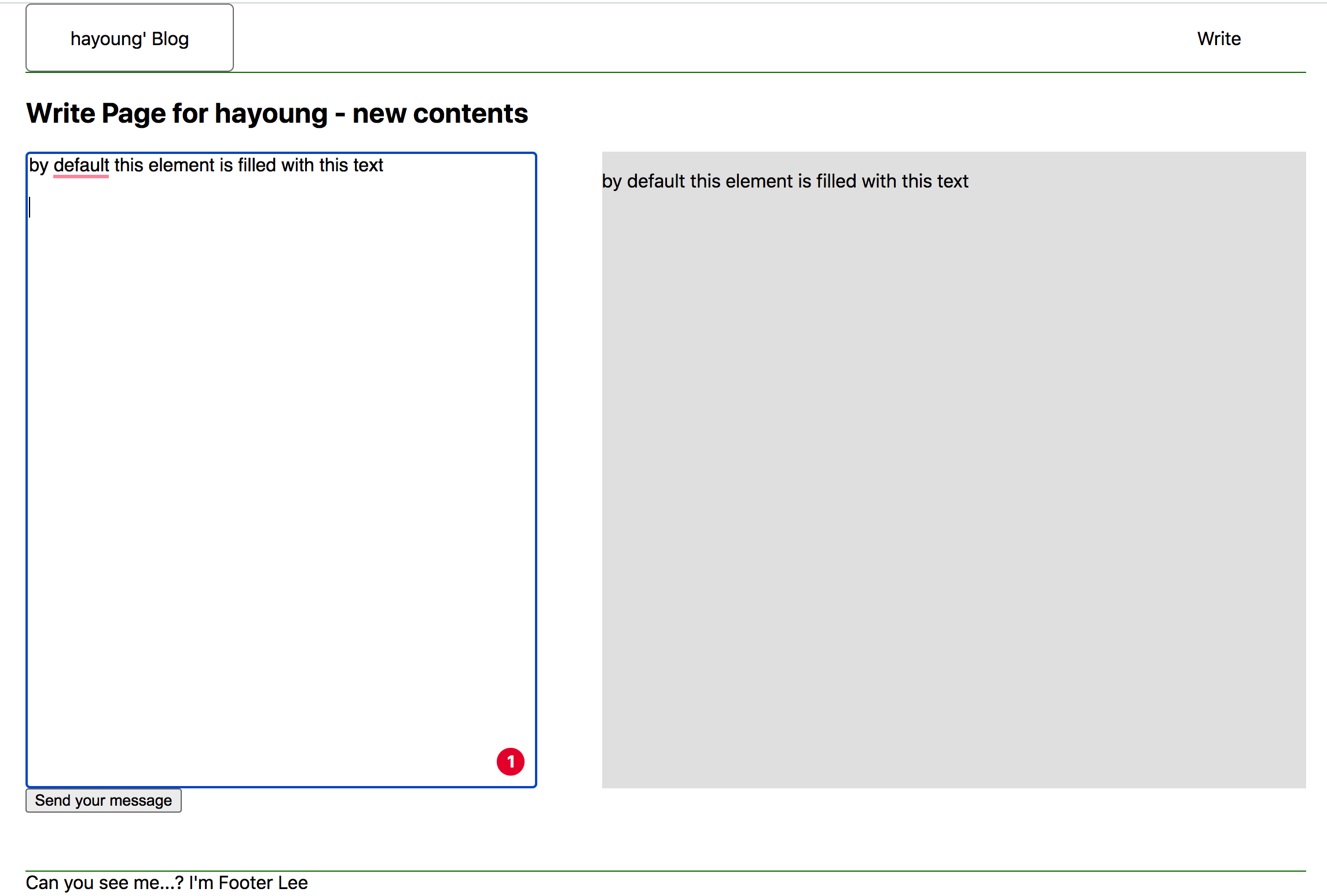Click the word 'filled' inside the textarea
Screen dimensions: 1327x896
click(256, 166)
